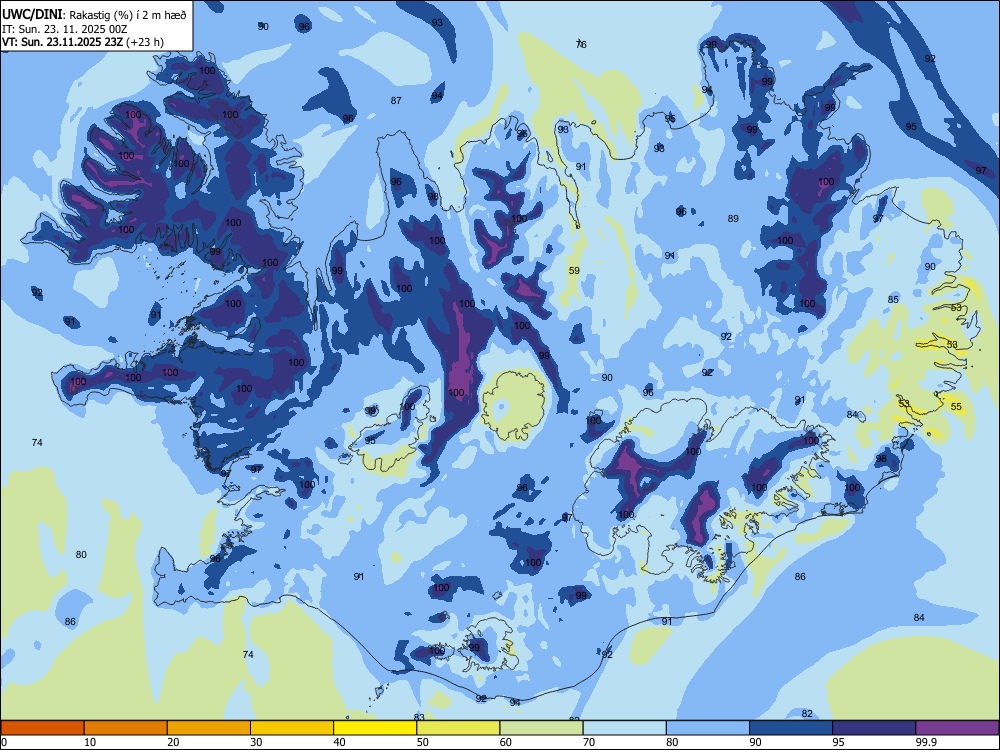Select the pale yellow 50–60 legend swatch
Screen dimensions: 1000x750
(x=459, y=728)
